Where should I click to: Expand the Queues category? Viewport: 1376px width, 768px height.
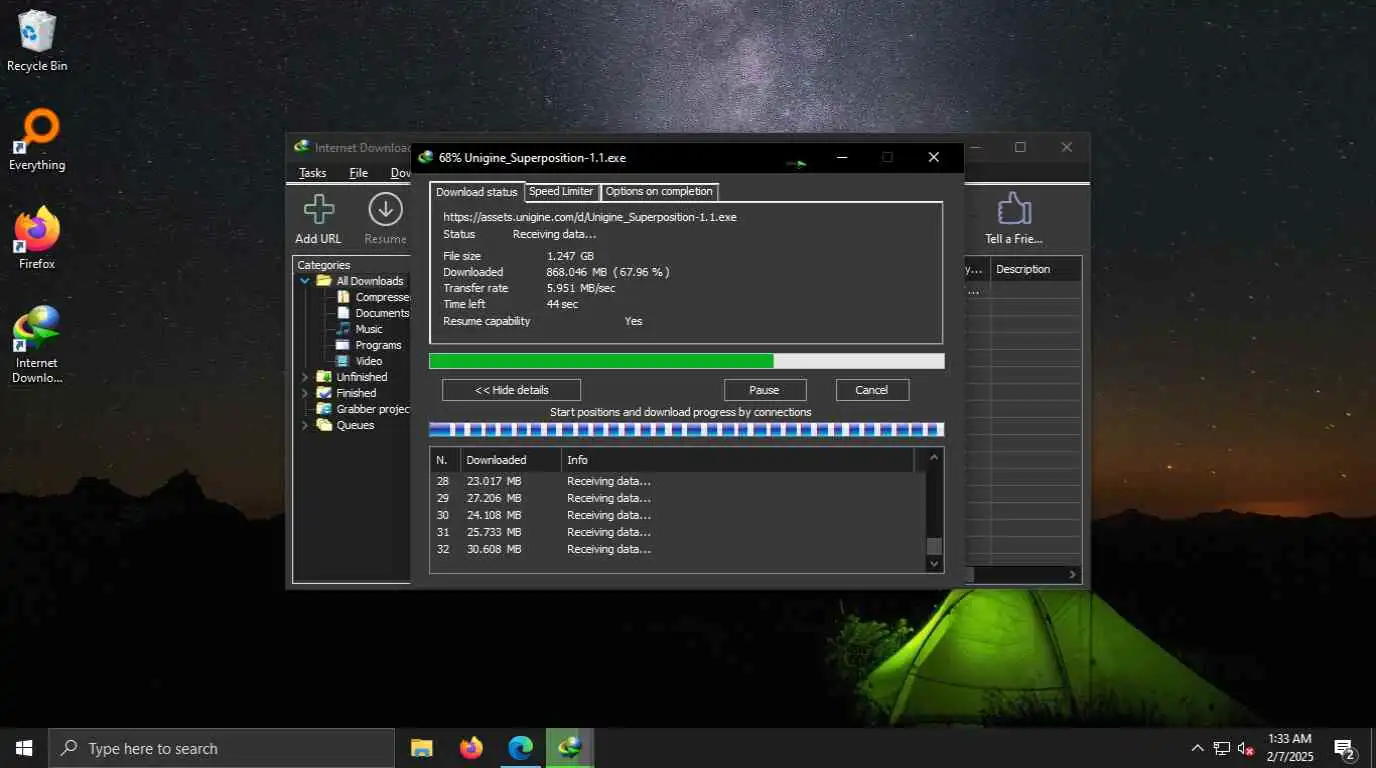pos(305,425)
